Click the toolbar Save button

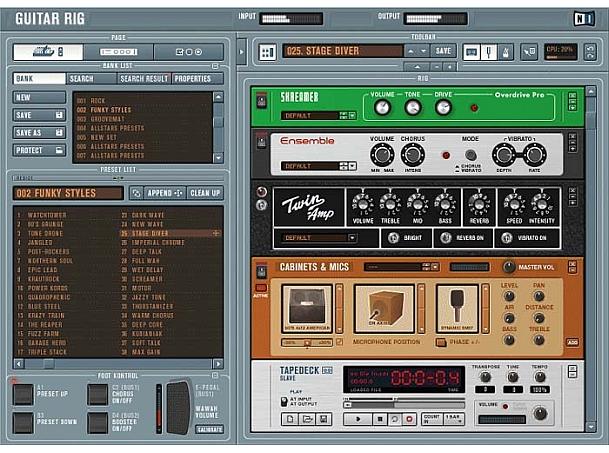click(443, 51)
